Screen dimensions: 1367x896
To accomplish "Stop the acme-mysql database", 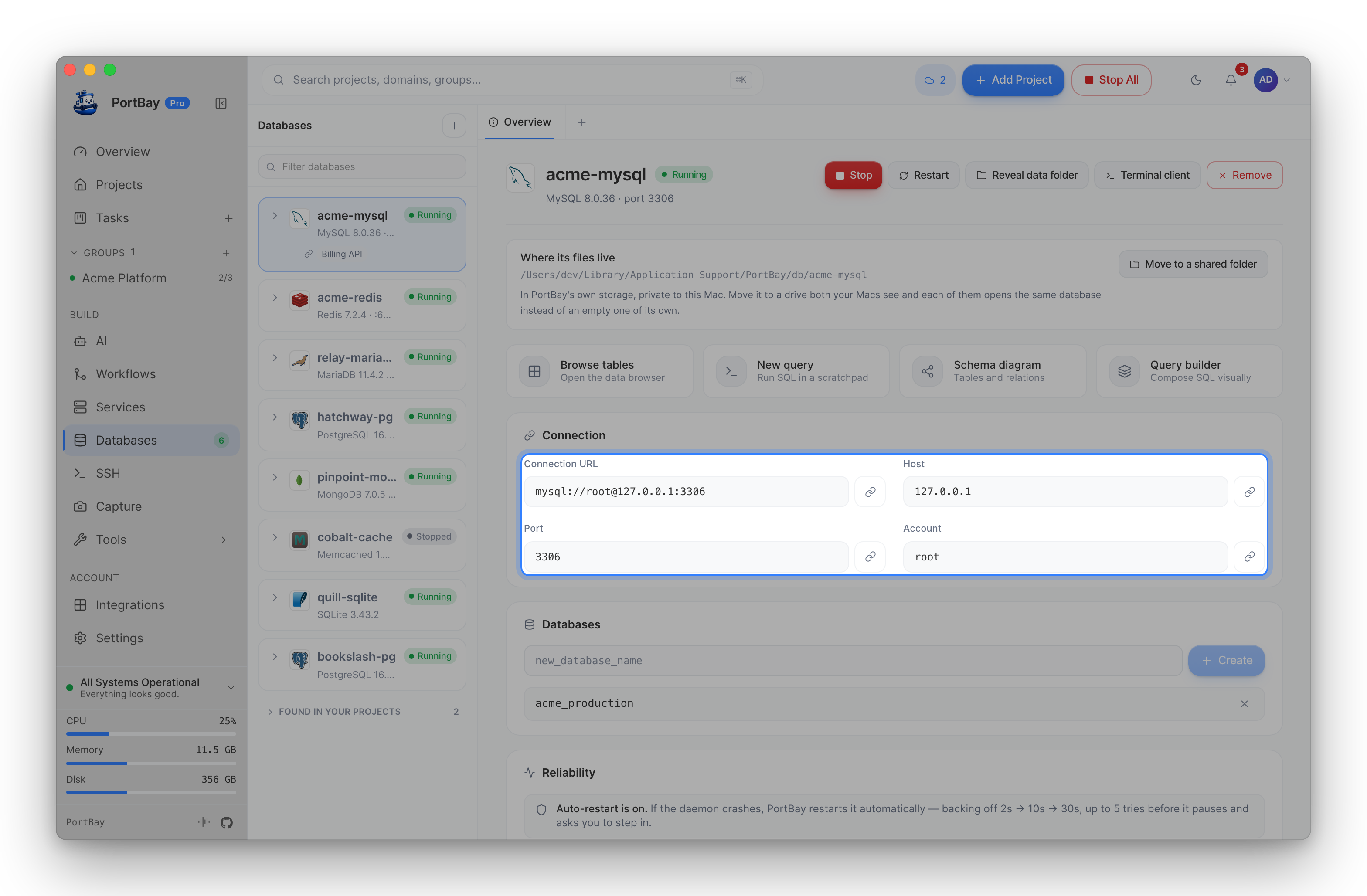I will [853, 175].
